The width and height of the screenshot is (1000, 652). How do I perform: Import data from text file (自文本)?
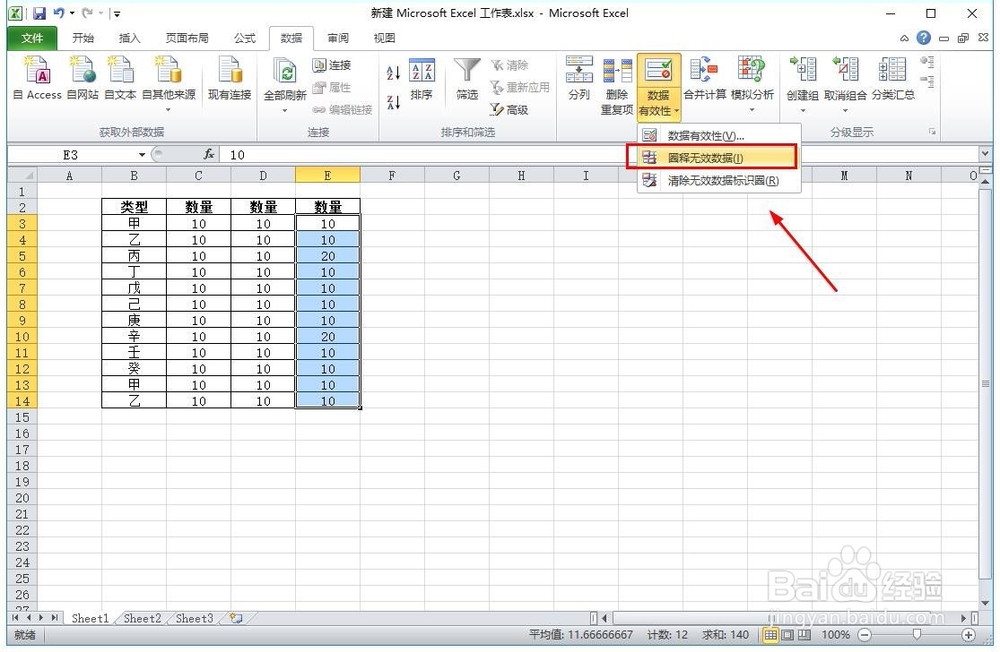coord(120,78)
